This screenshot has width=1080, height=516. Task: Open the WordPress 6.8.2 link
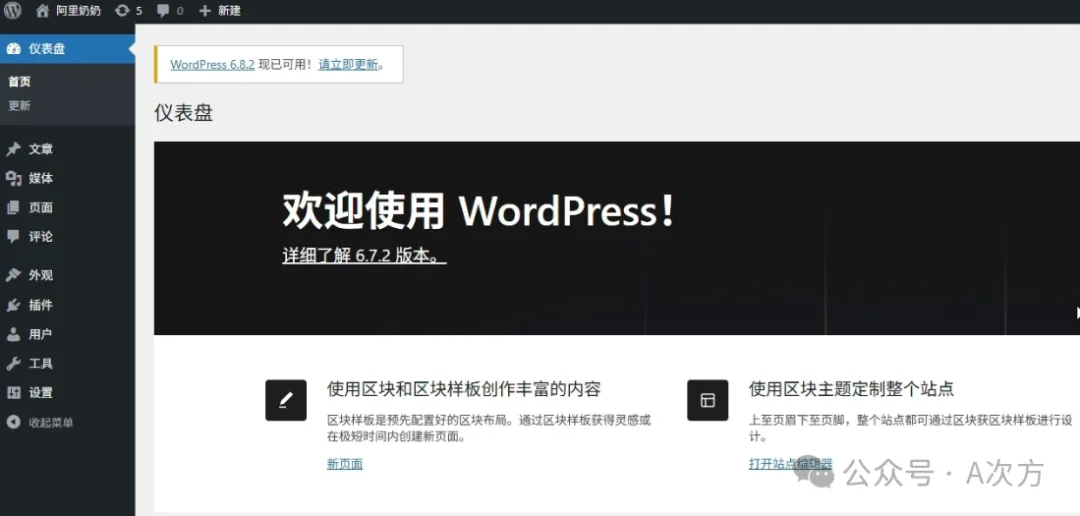212,65
